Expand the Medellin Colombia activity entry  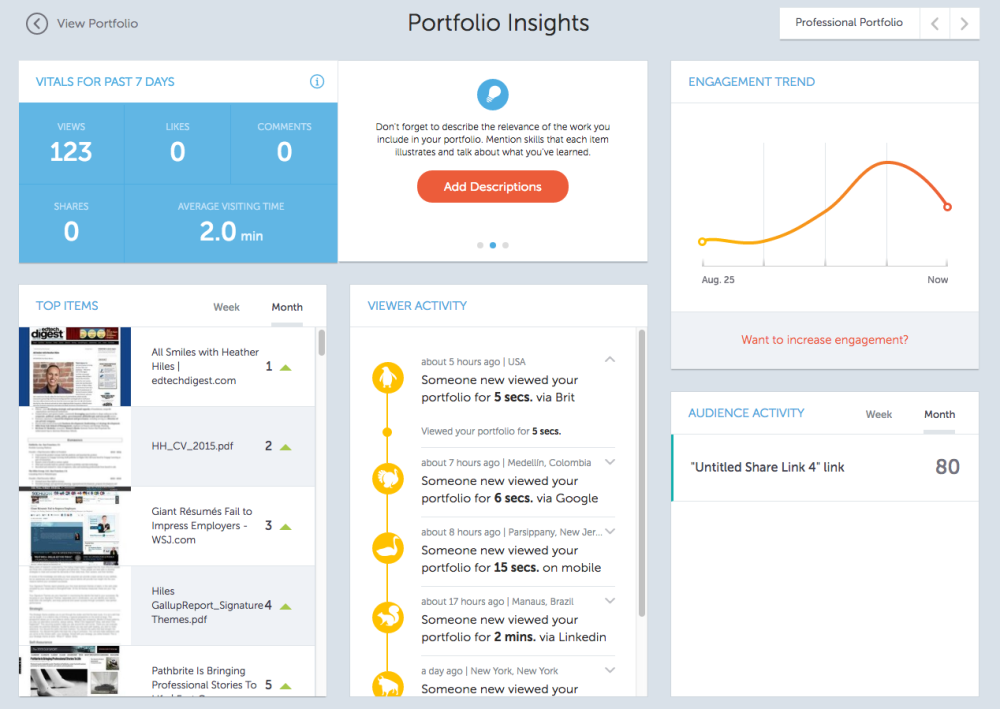pos(609,462)
